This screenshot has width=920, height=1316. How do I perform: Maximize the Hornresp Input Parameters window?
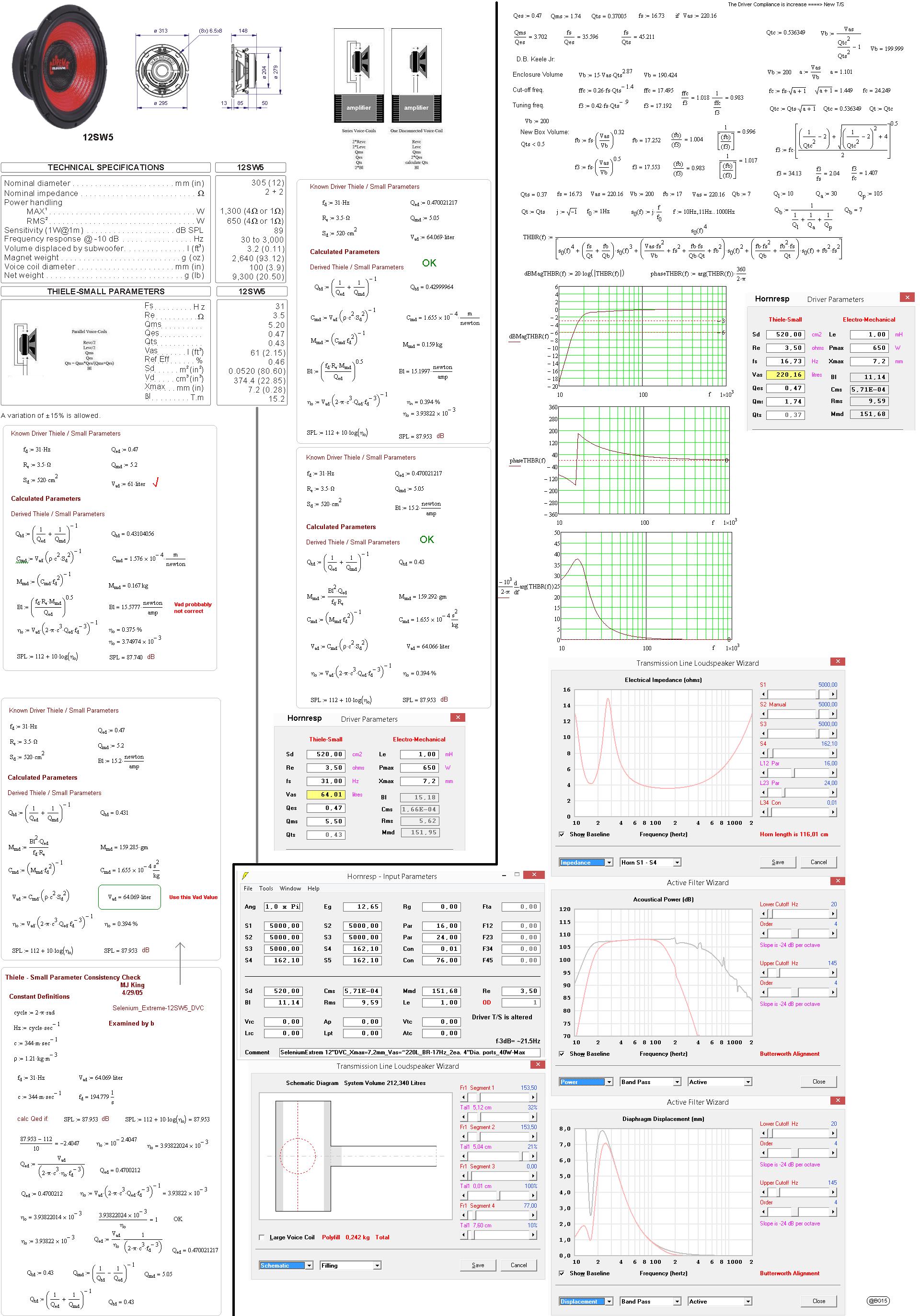tap(517, 875)
